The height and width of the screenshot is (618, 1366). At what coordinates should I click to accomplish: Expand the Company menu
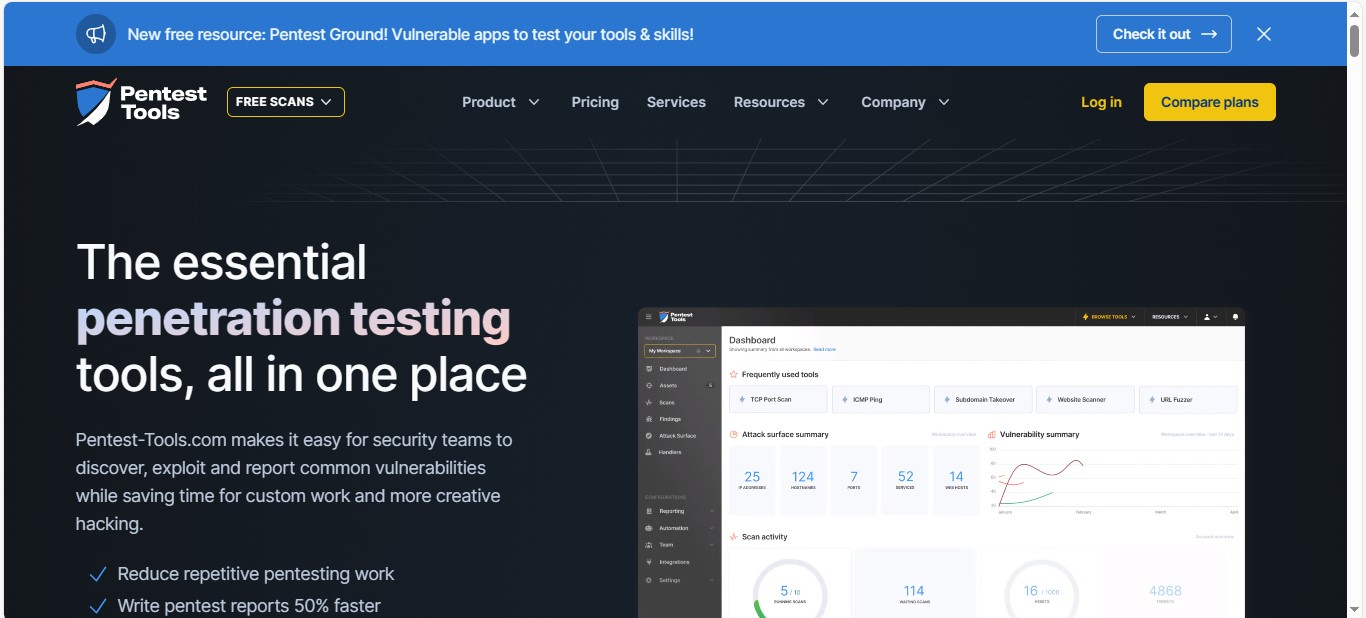[905, 102]
